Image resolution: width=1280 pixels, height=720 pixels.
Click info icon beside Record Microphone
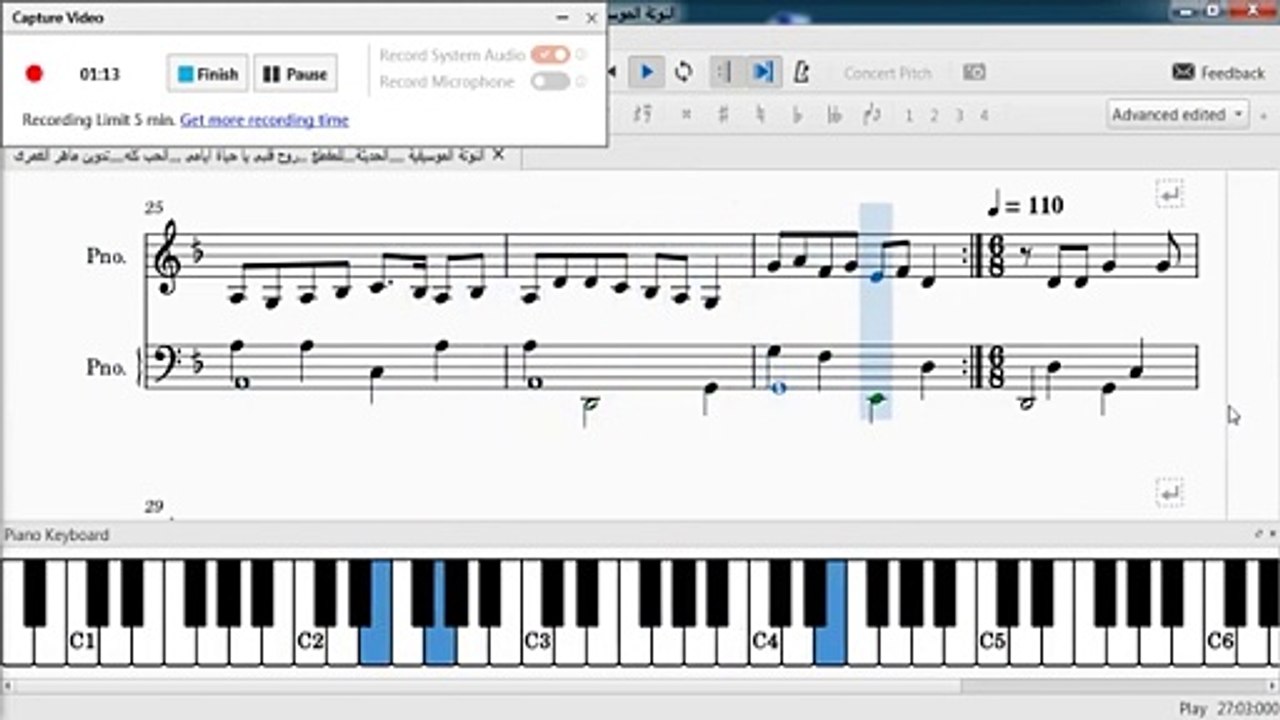pos(582,82)
